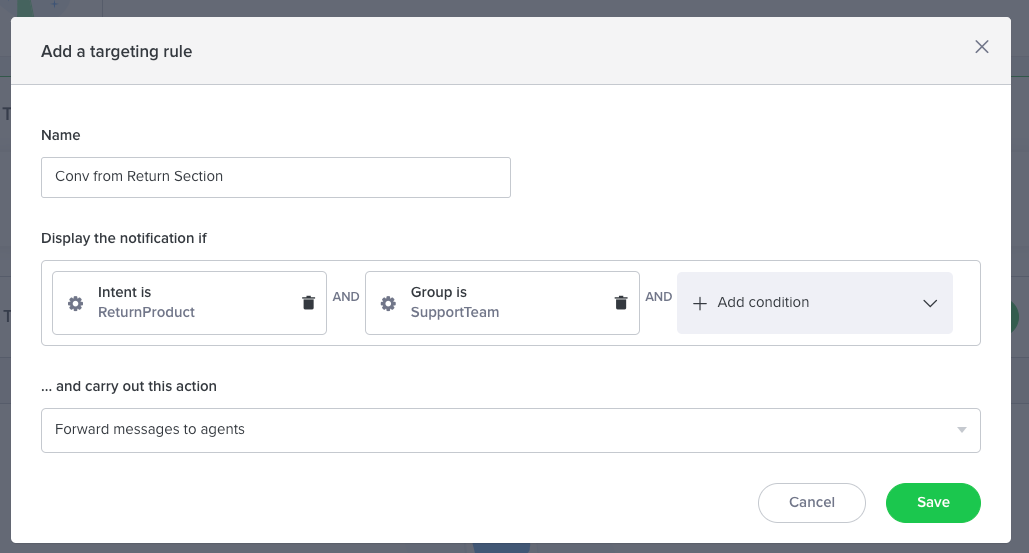The height and width of the screenshot is (553, 1029).
Task: Click the dialog title Add a targeting rule
Action: click(116, 51)
